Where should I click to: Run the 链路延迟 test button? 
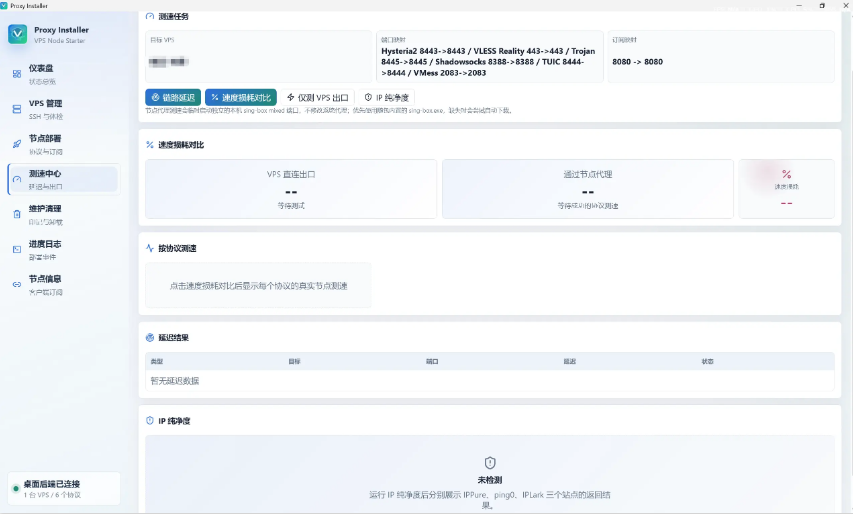(173, 97)
